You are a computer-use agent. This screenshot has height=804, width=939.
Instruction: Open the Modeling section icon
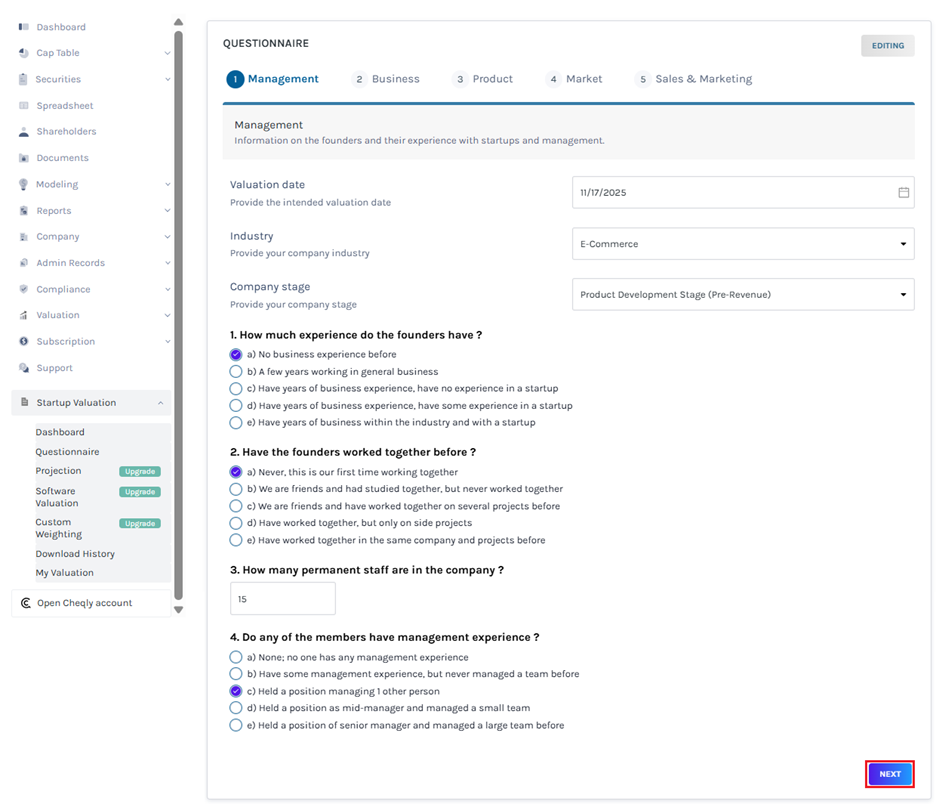(x=25, y=184)
